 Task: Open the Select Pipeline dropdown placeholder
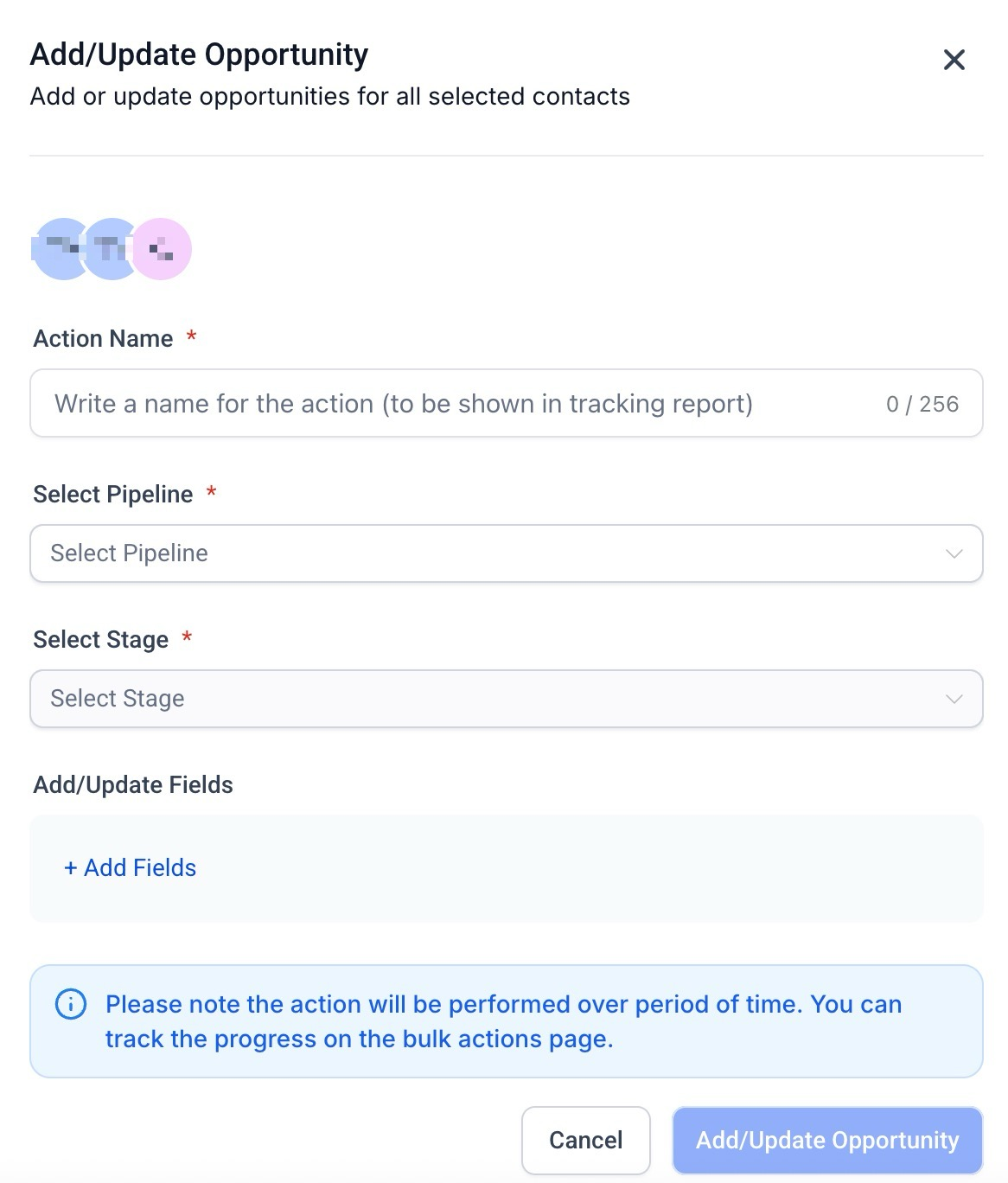130,553
